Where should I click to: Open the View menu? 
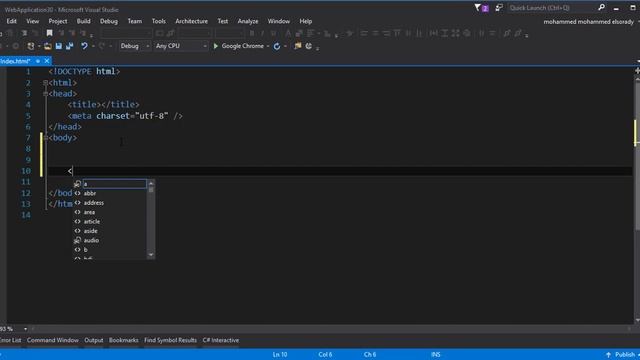[33, 21]
